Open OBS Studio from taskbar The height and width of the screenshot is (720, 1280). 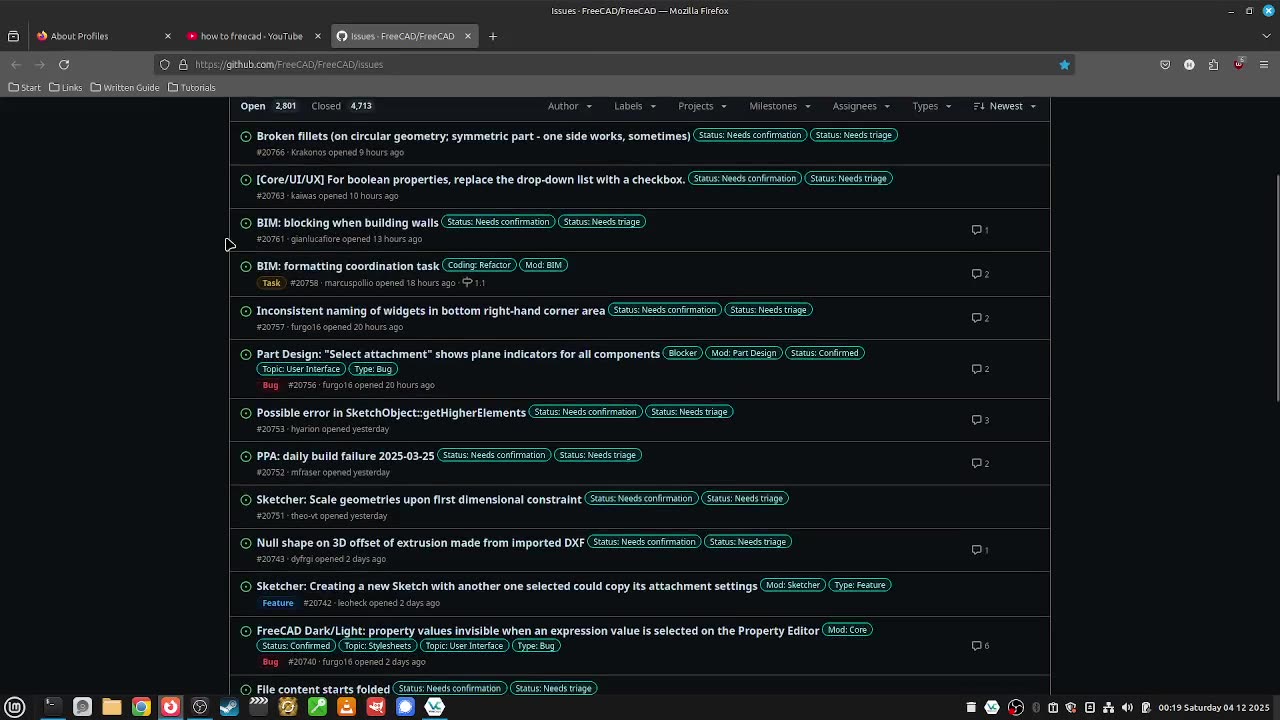[200, 707]
